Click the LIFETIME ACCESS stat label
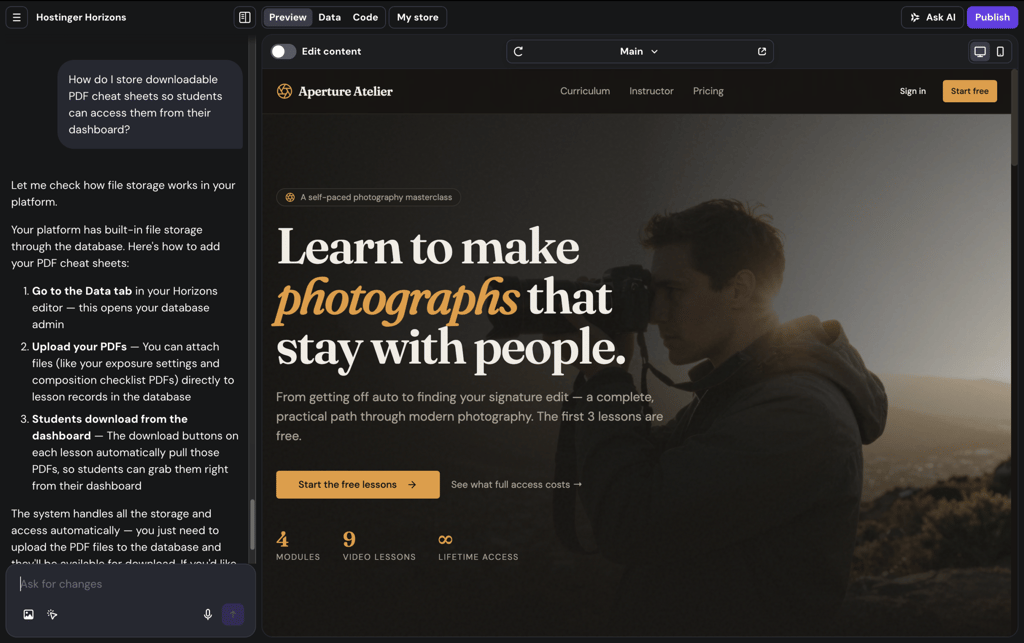The image size is (1024, 643). pyautogui.click(x=478, y=557)
